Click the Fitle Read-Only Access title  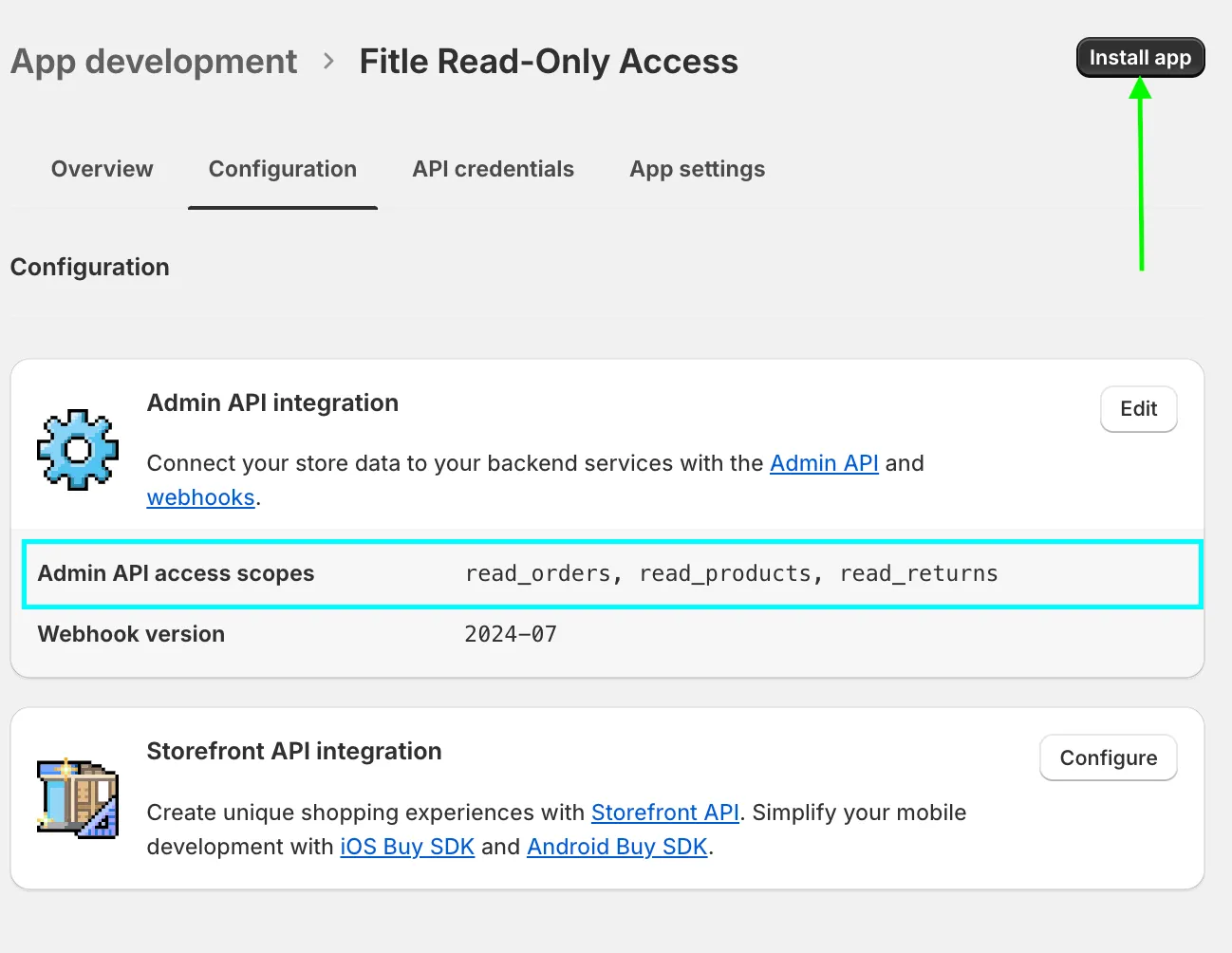click(549, 62)
